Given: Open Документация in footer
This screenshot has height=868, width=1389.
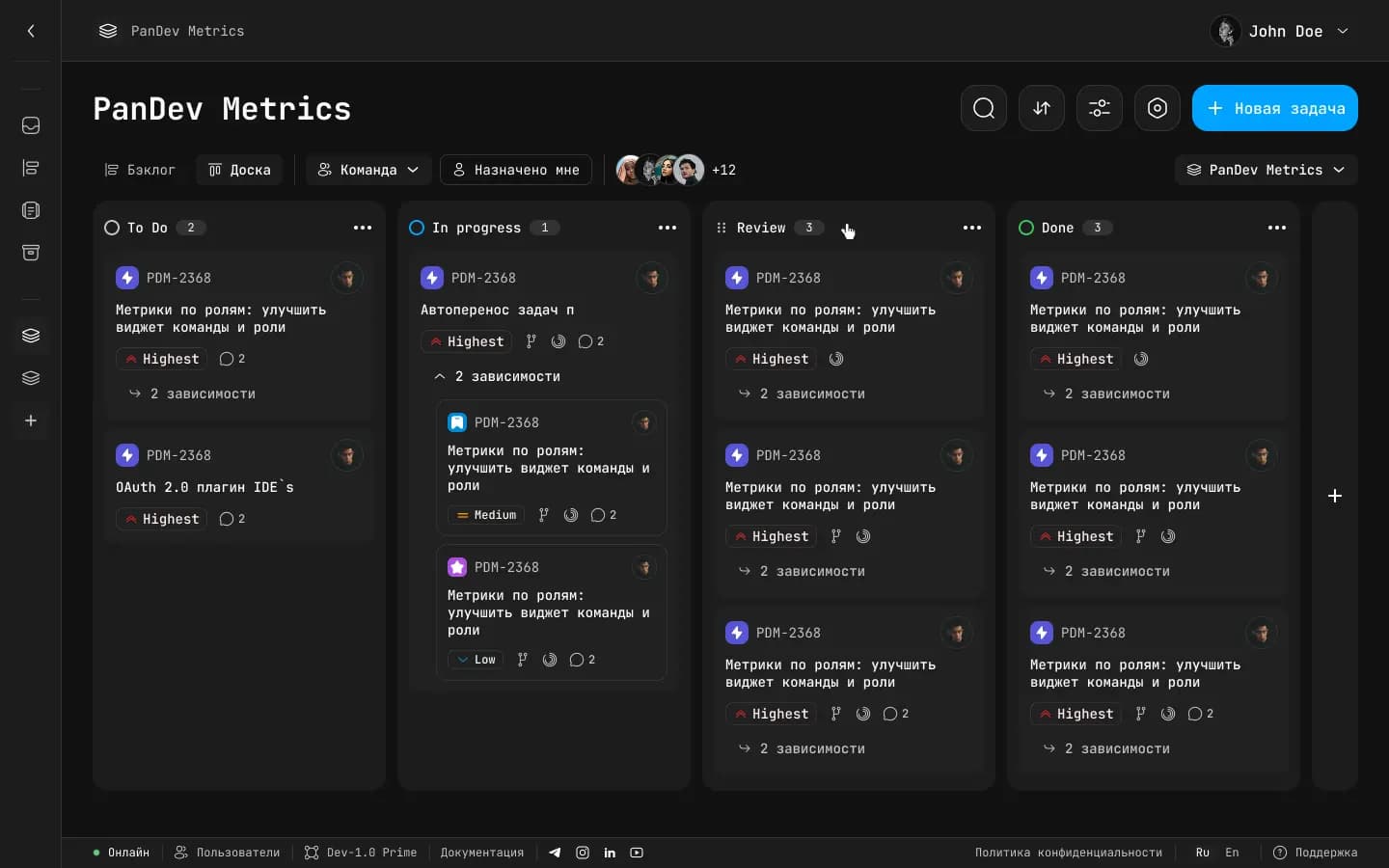Looking at the screenshot, I should (x=482, y=853).
